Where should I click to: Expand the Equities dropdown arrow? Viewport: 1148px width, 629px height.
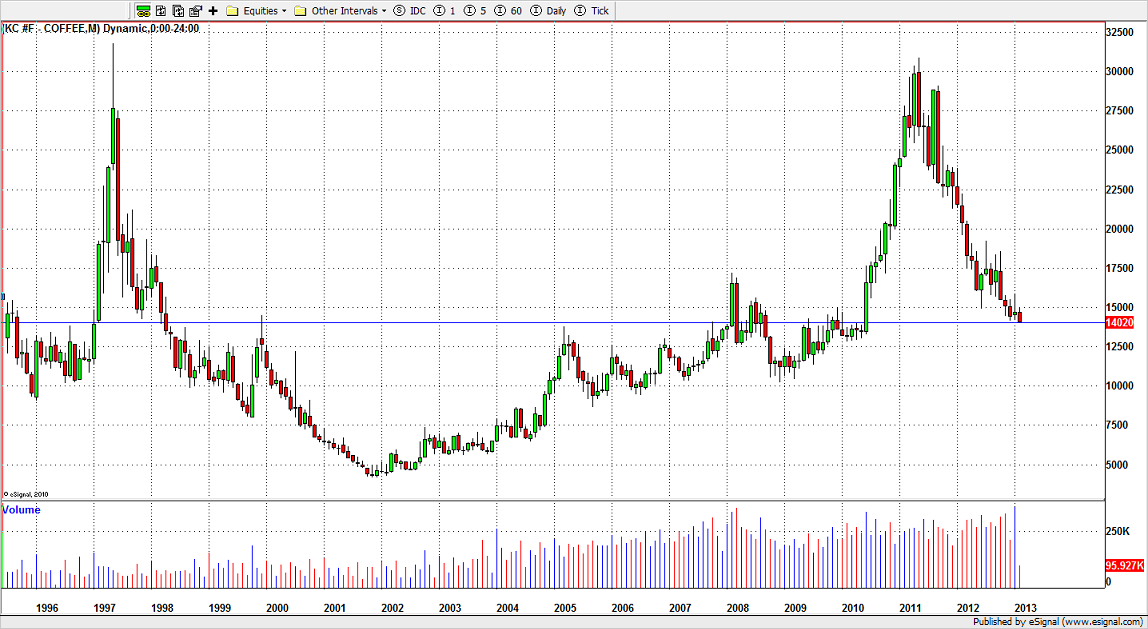(x=284, y=11)
